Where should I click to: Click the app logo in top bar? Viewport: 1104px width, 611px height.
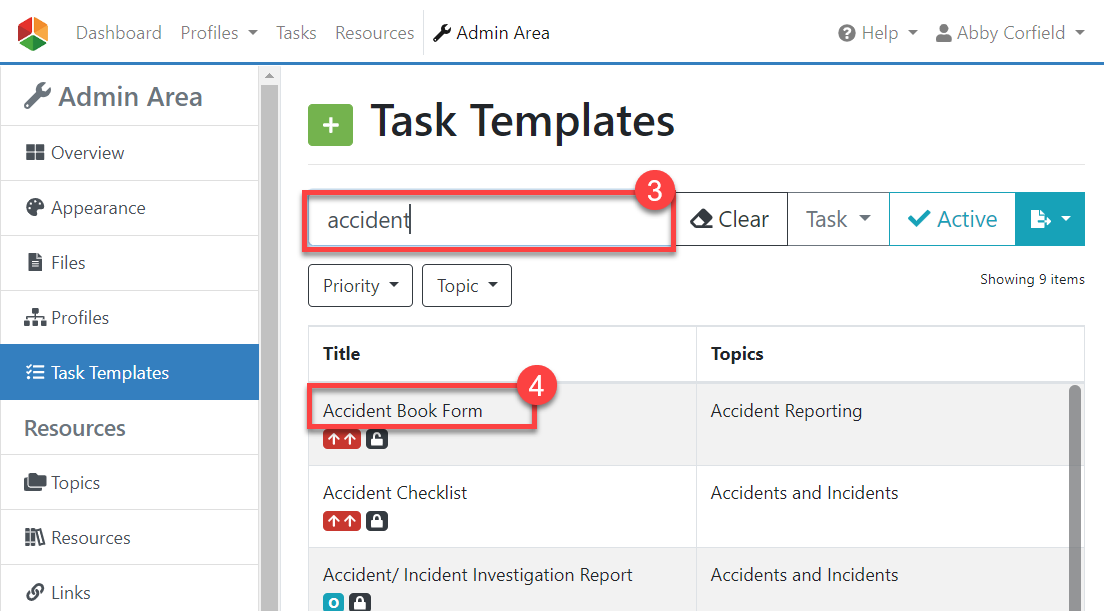(32, 33)
